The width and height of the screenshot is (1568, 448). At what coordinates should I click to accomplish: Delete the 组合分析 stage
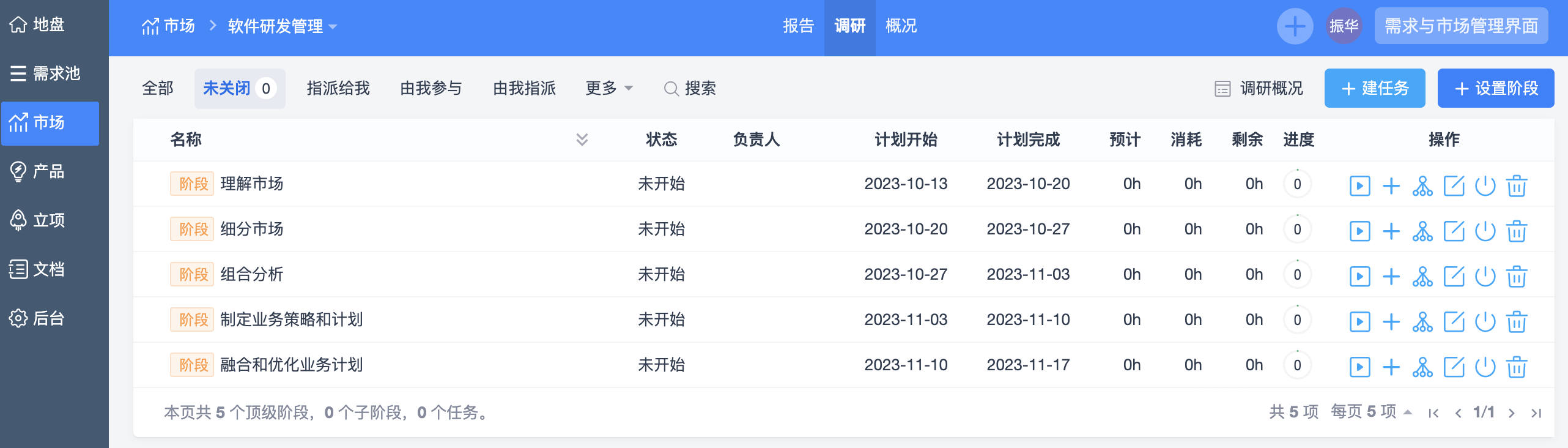(1517, 276)
